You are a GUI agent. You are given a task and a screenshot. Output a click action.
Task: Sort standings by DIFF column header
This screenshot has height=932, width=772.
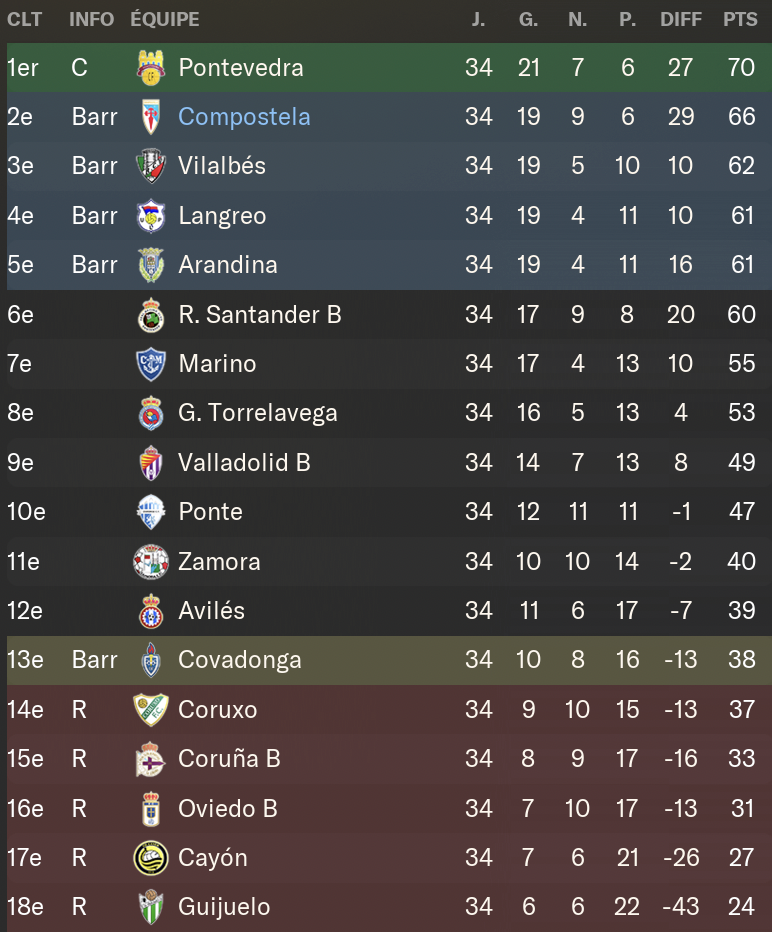click(680, 20)
